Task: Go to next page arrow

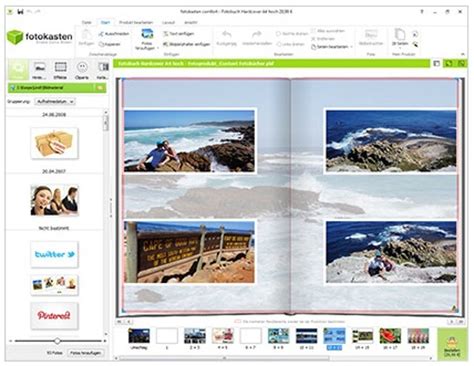Action: (x=451, y=322)
